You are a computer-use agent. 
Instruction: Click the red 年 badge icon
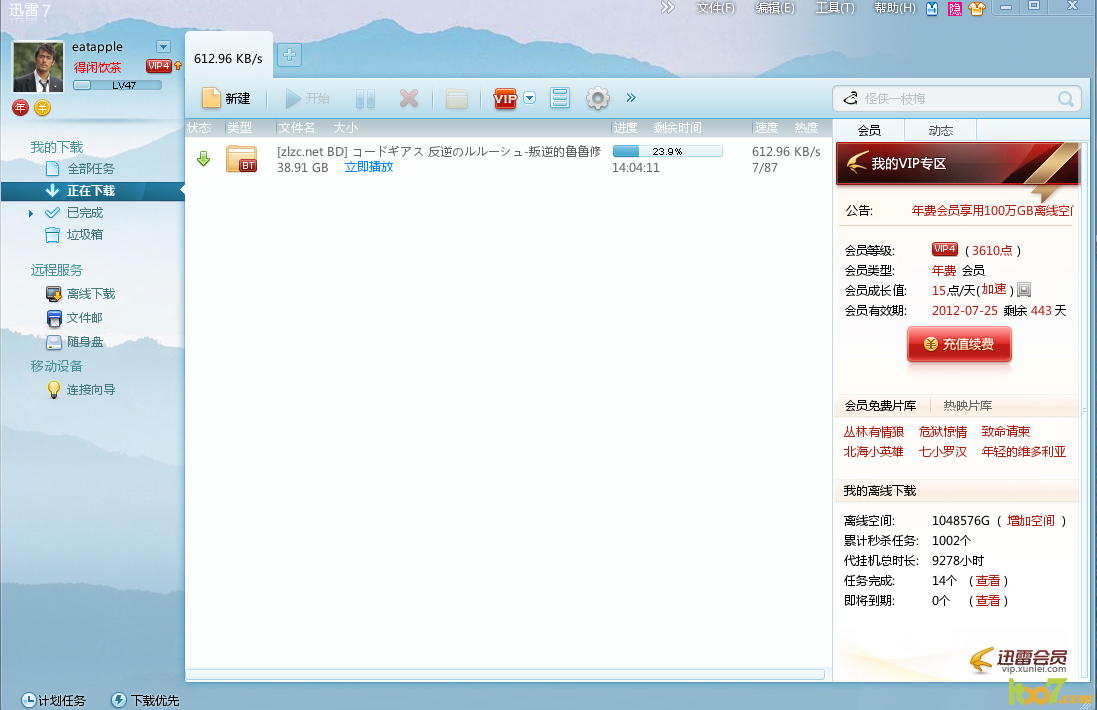pyautogui.click(x=20, y=108)
